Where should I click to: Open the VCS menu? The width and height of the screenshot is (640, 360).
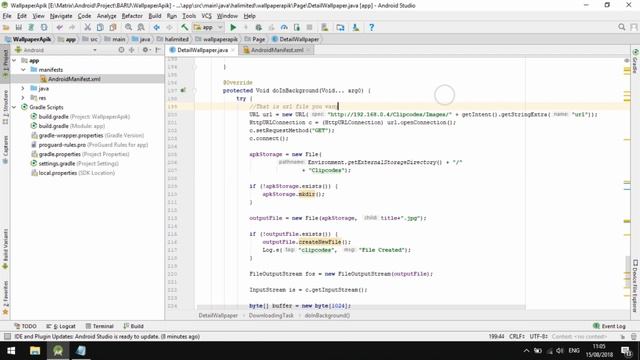pyautogui.click(x=207, y=16)
